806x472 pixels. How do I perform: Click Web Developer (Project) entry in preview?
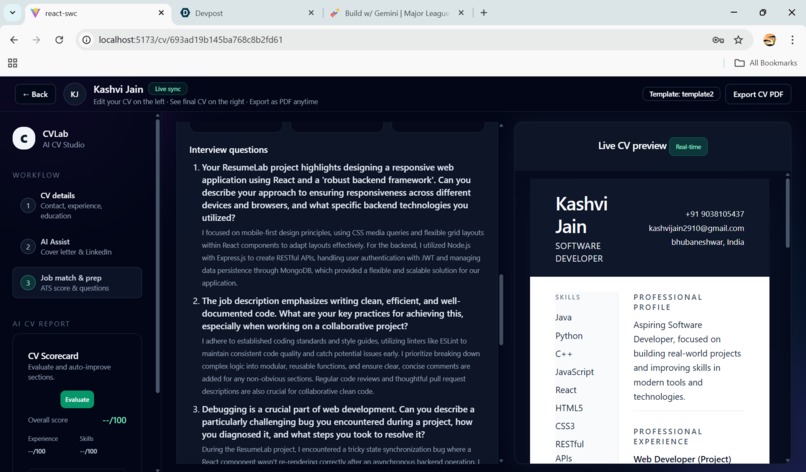pos(682,459)
